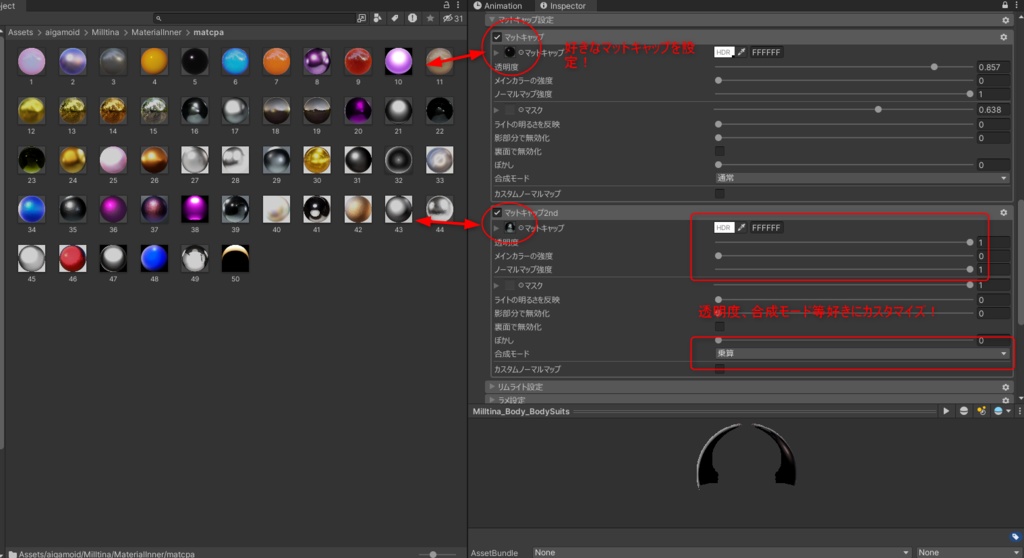Image resolution: width=1024 pixels, height=558 pixels.
Task: Click 透明度 value field showing 0.857
Action: click(993, 67)
